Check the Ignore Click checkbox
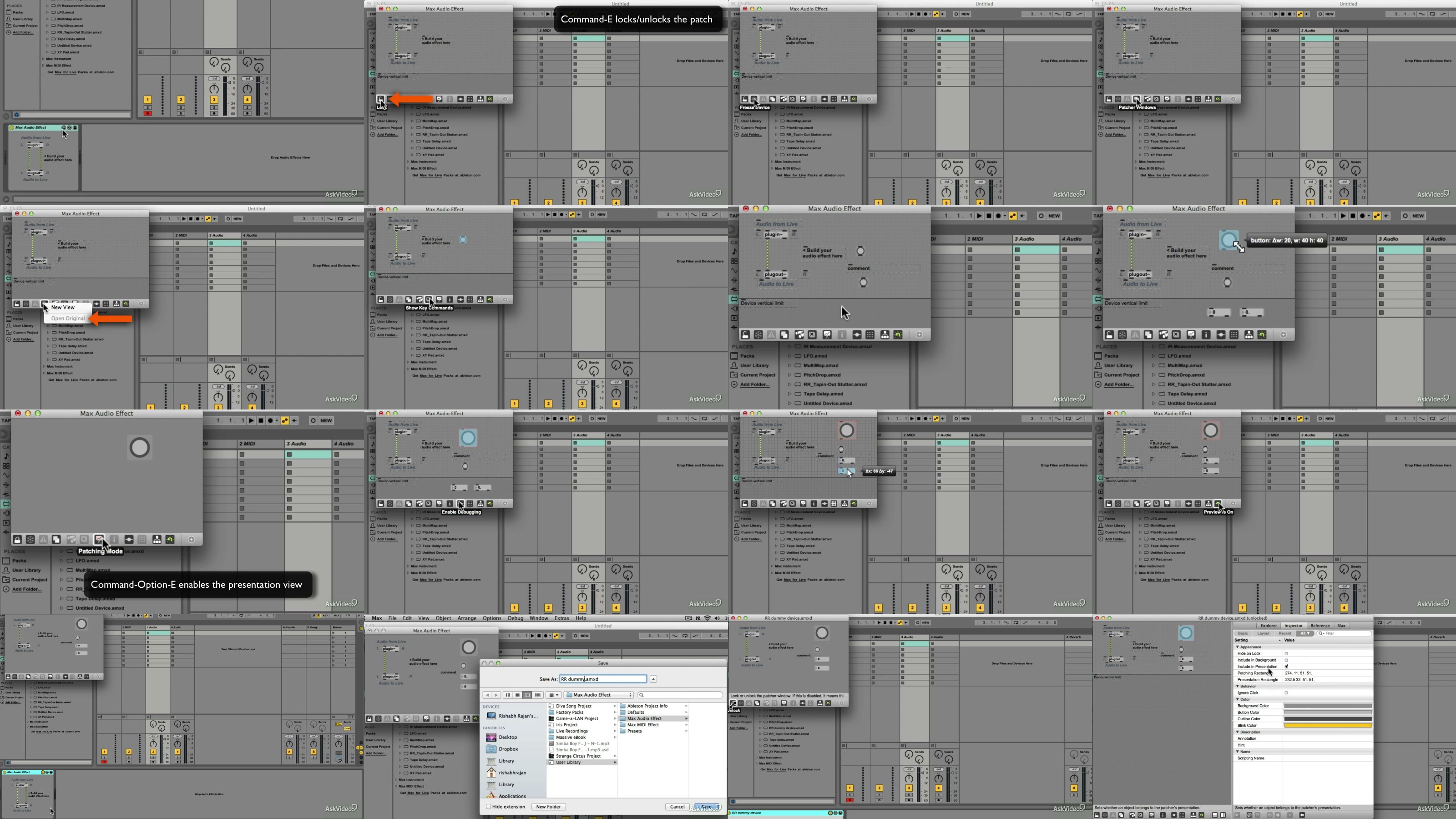This screenshot has height=819, width=1456. tap(1286, 693)
